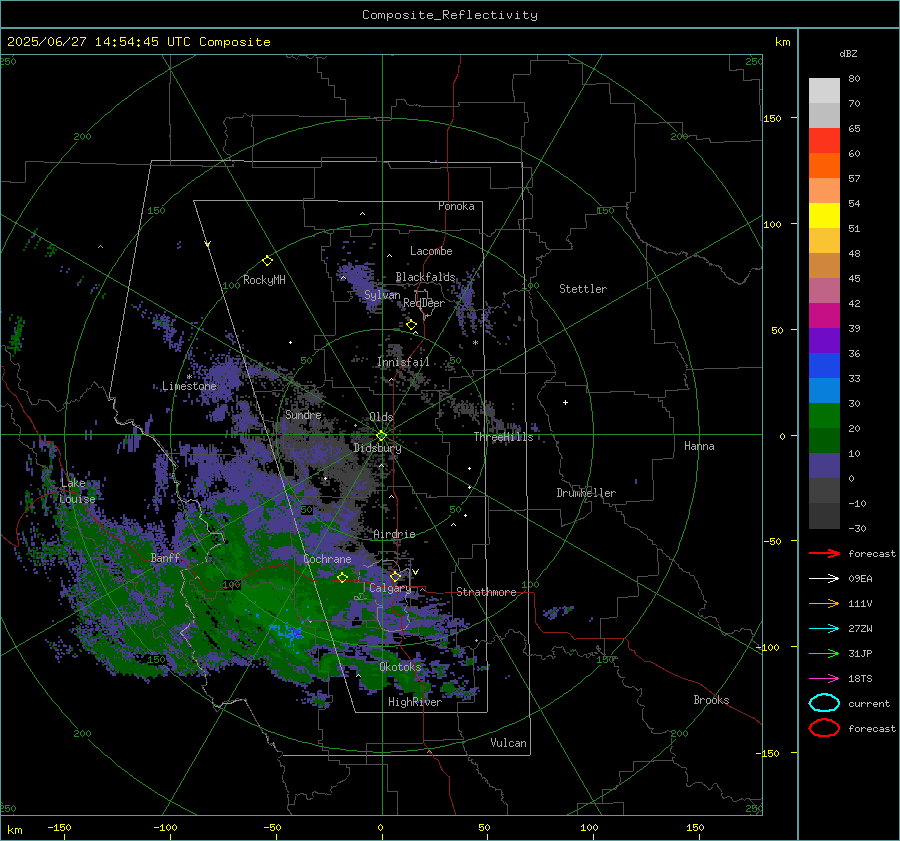The width and height of the screenshot is (900, 841).
Task: Click the green 31JP arrow icon
Action: 824,653
